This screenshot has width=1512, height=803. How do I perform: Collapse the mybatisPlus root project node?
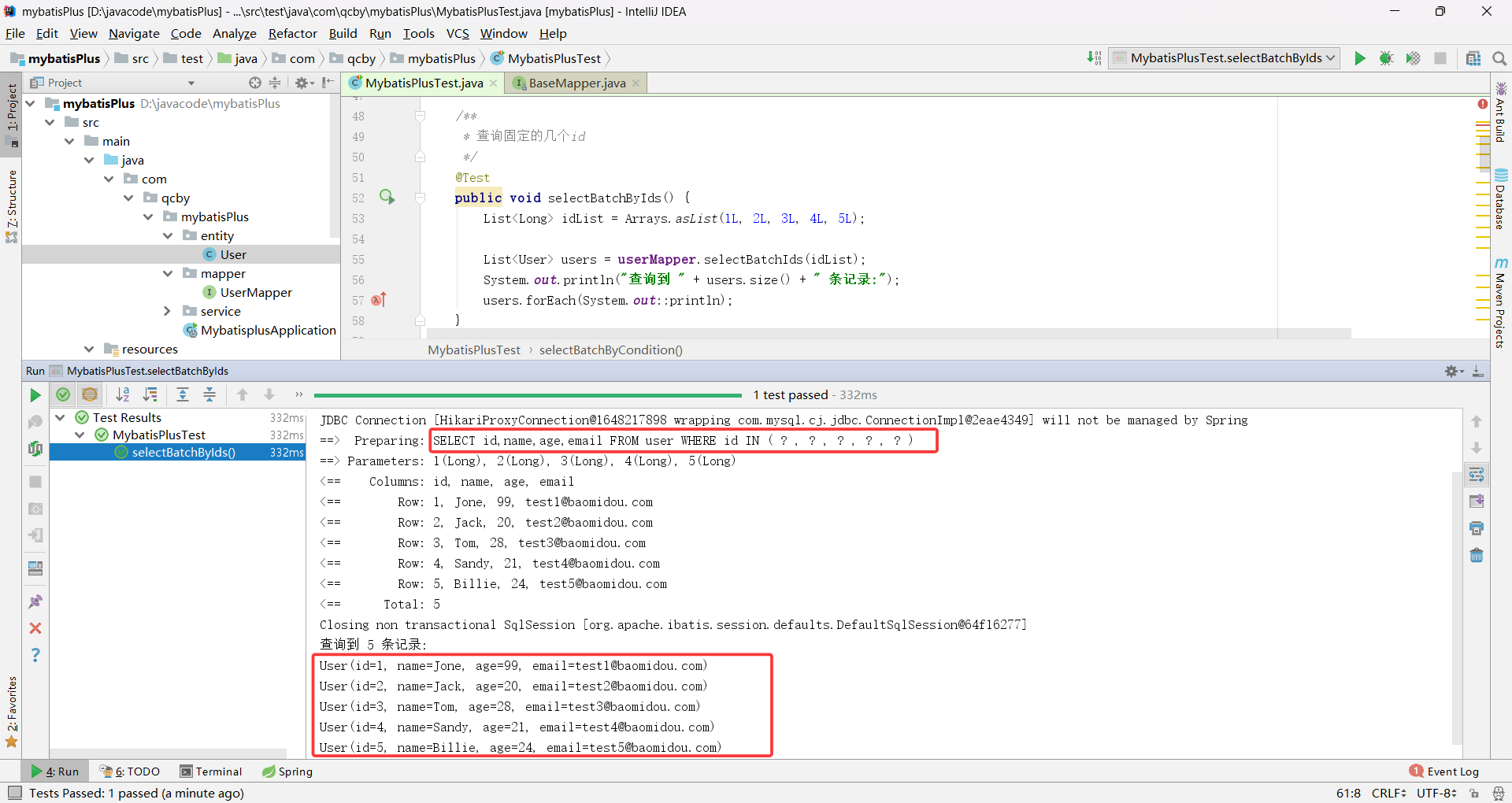point(31,103)
